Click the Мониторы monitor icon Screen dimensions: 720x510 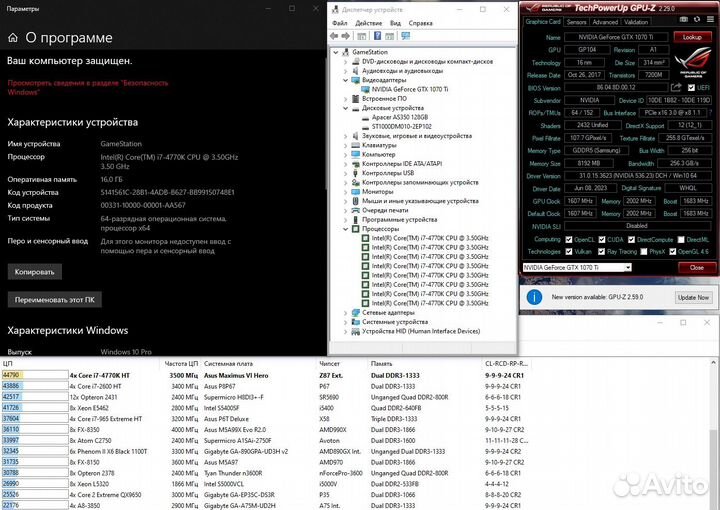(355, 191)
